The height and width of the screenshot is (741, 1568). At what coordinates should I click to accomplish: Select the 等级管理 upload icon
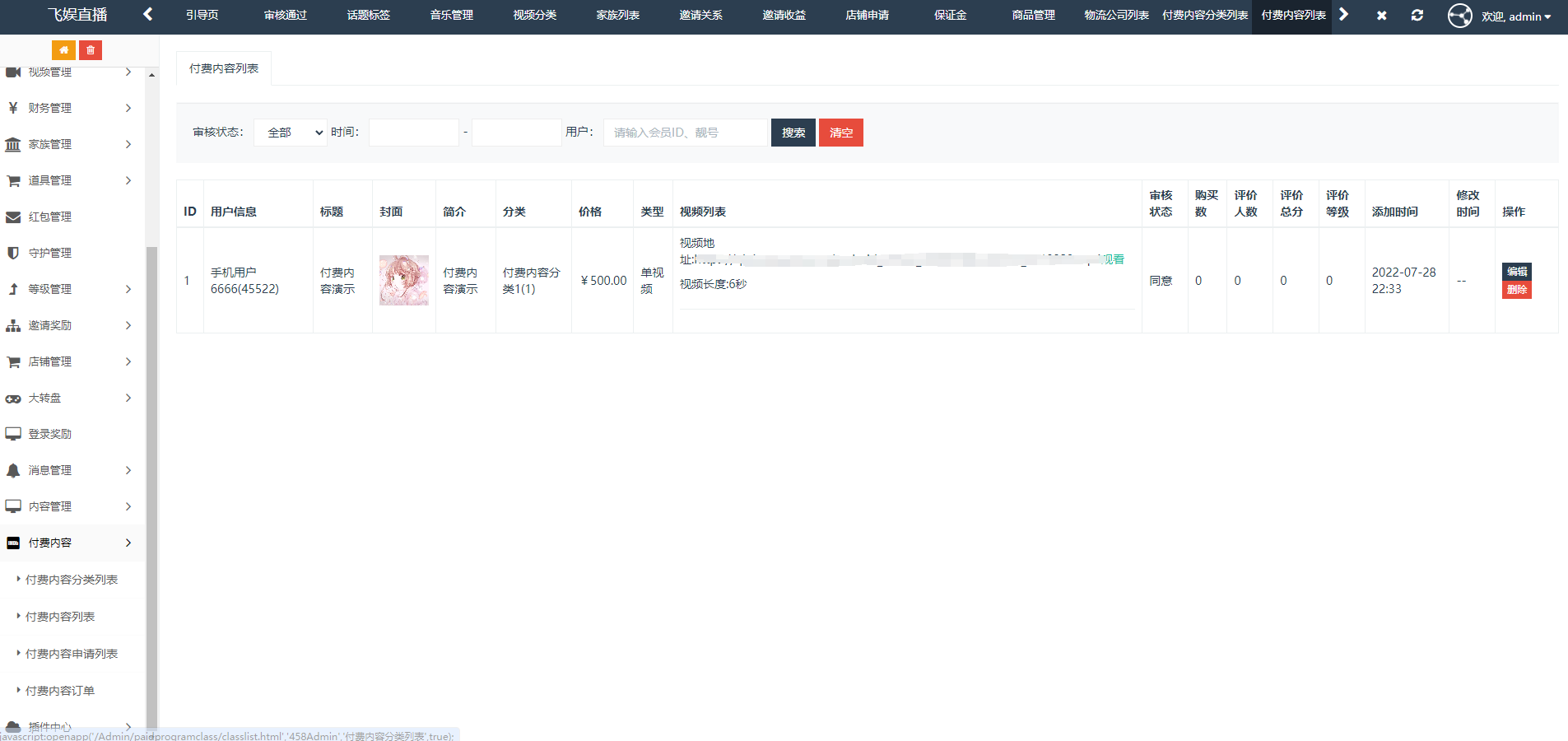[x=12, y=289]
